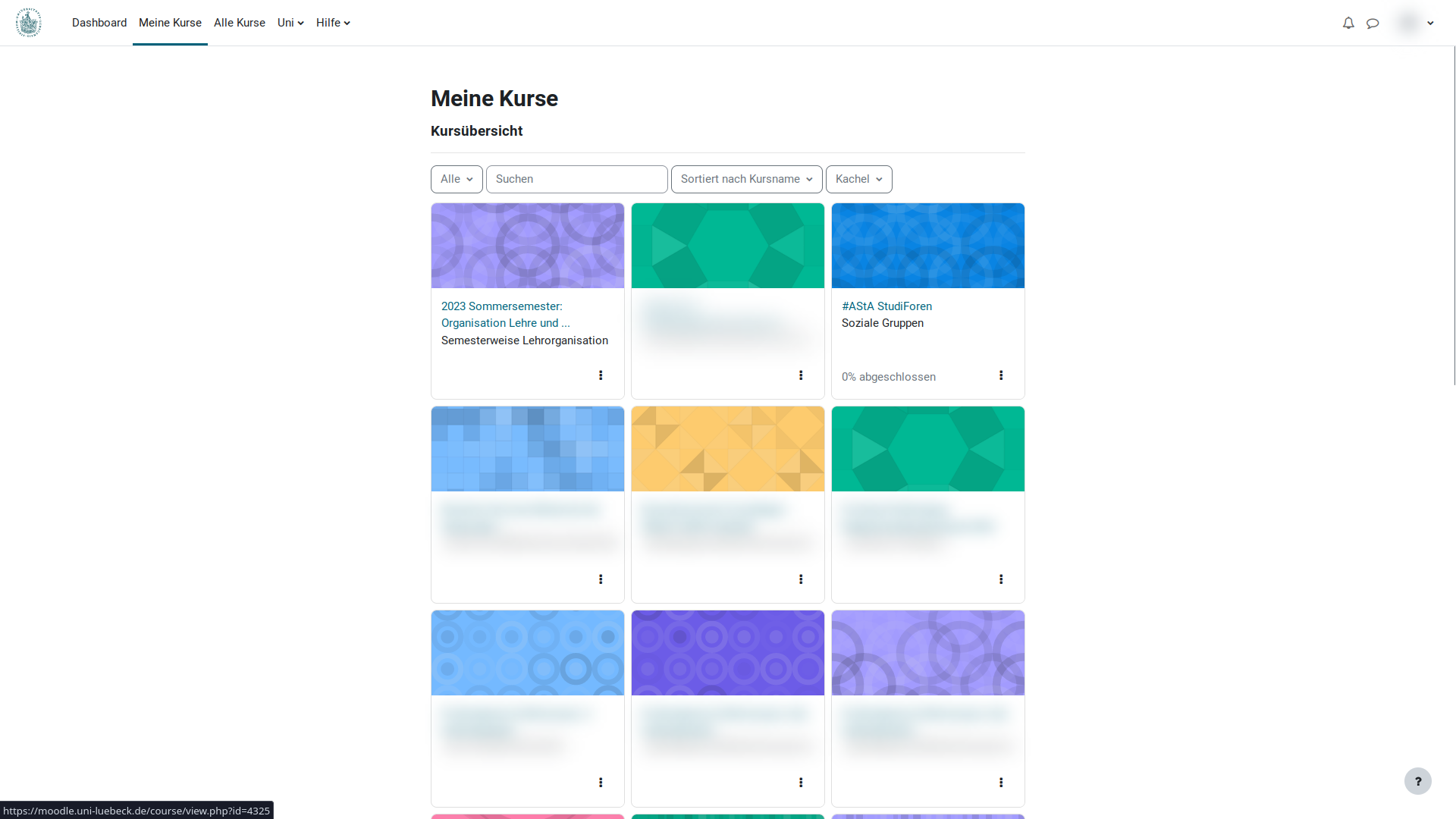
Task: Open three-dot menu on green hexagon card
Action: tap(801, 375)
